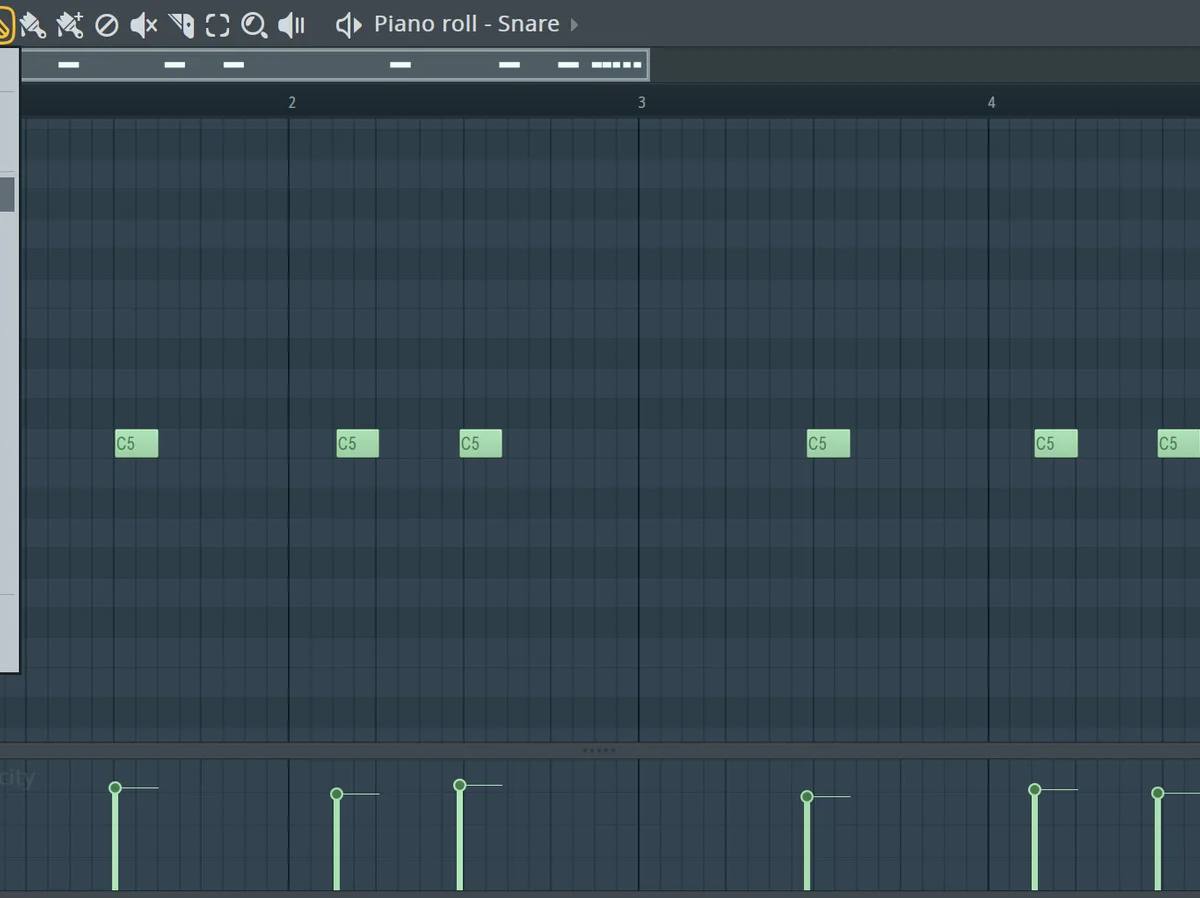Click the Piano roll - Snare title
Image resolution: width=1200 pixels, height=898 pixels.
(466, 24)
